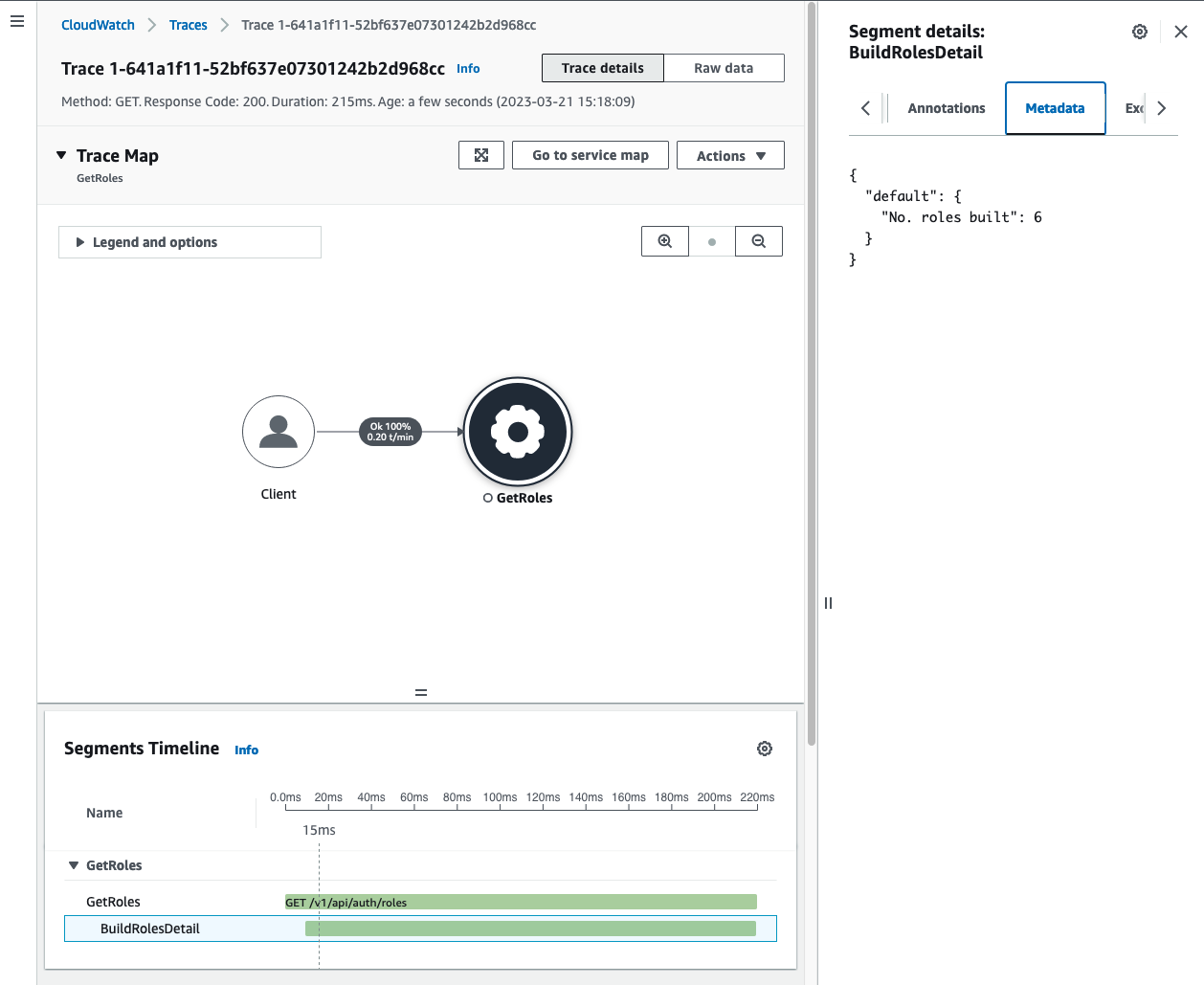Zoom in on the trace map
Viewport: 1204px width, 985px height.
click(x=665, y=241)
